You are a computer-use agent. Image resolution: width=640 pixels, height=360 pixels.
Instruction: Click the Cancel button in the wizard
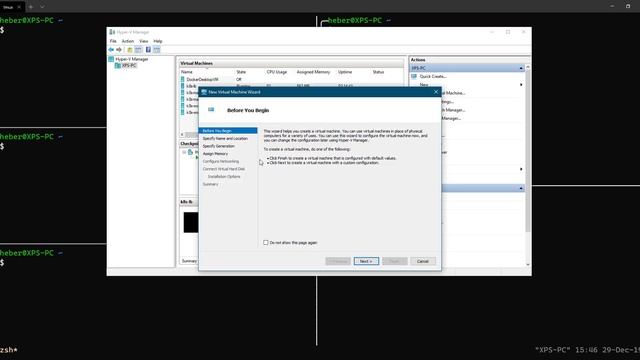423,261
